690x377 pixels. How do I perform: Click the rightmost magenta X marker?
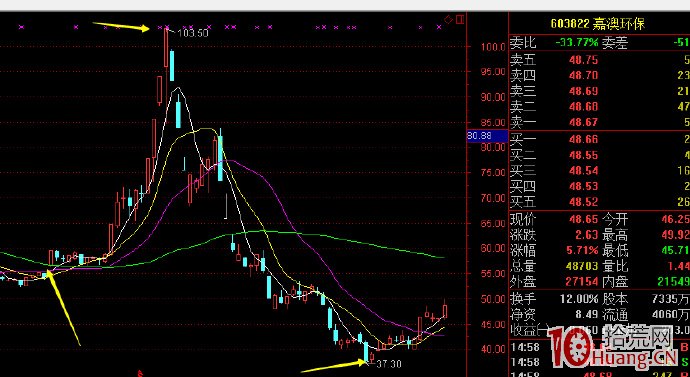pyautogui.click(x=439, y=27)
